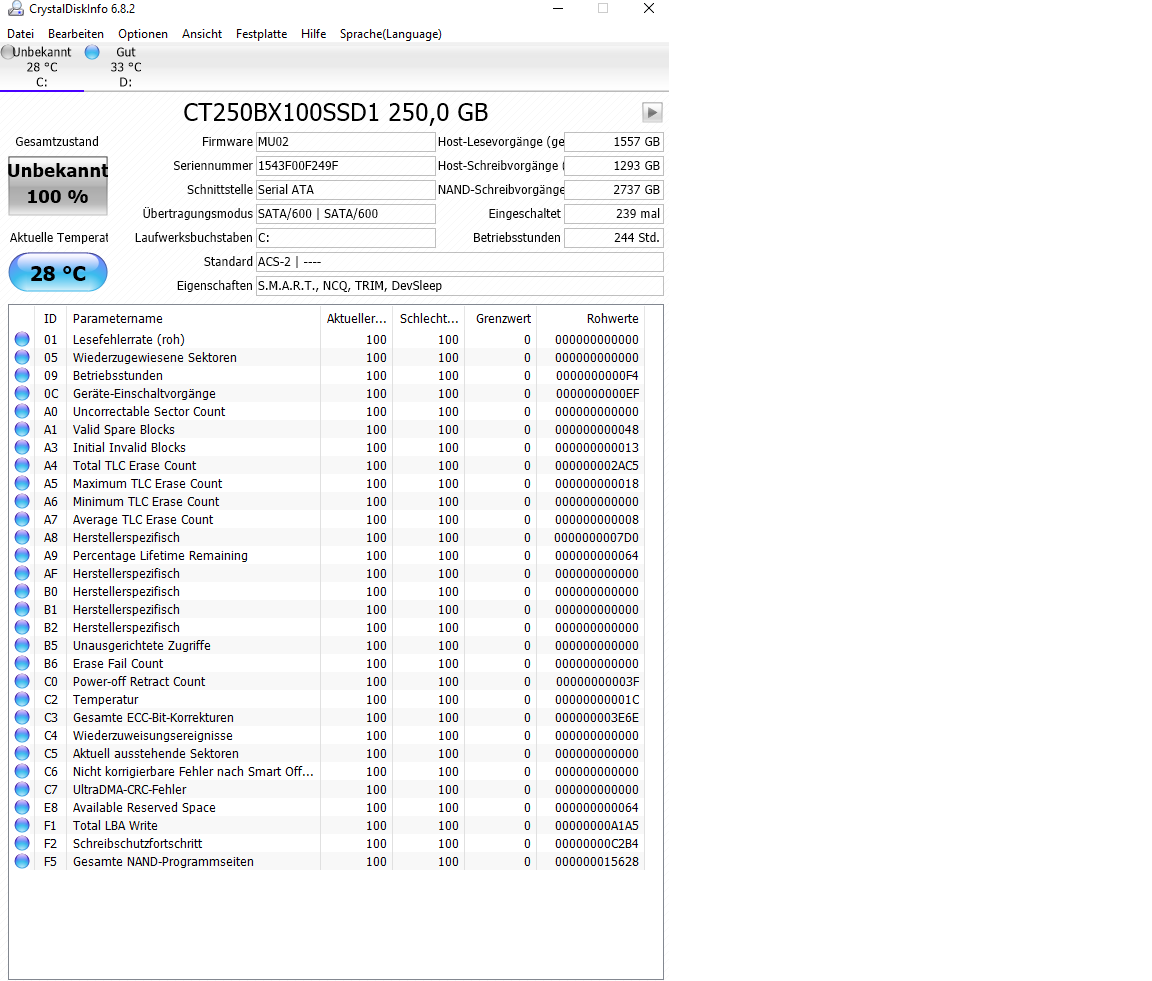Viewport: 1152px width, 981px height.
Task: Click the Betriebsstunden value 244 Std.
Action: (613, 238)
